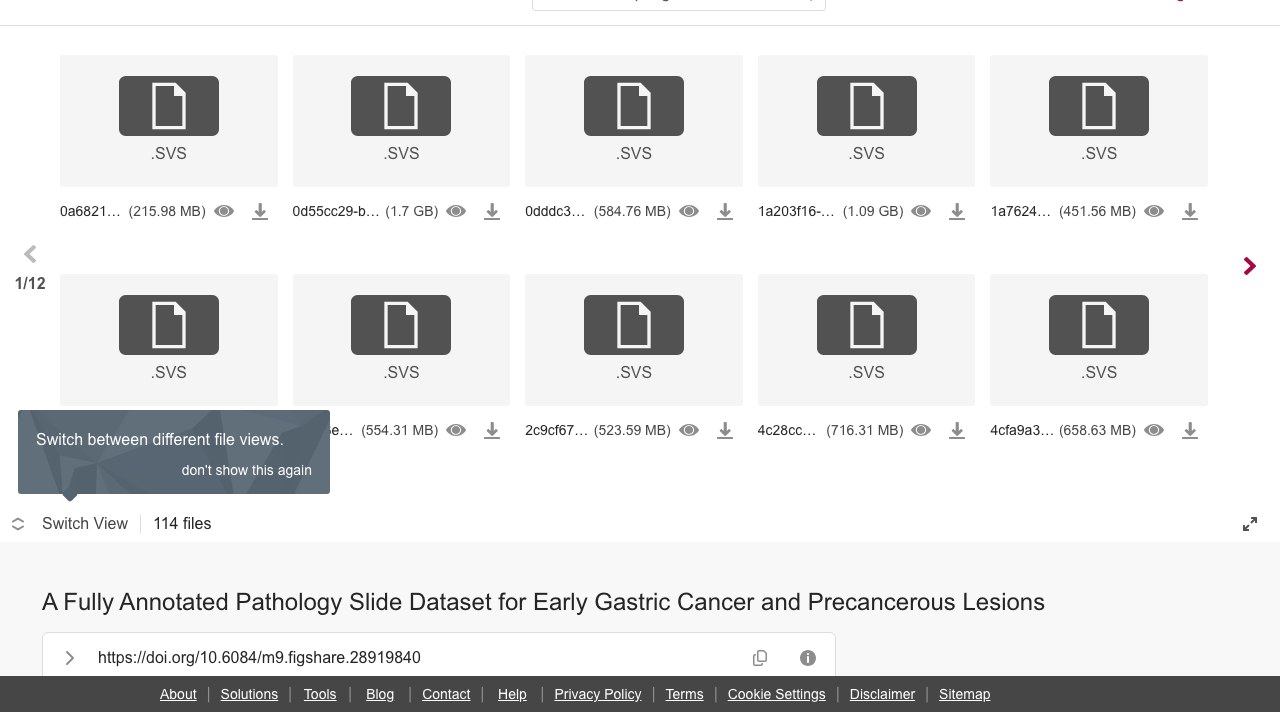The height and width of the screenshot is (720, 1280).
Task: Download the 0d55cc29-b file (1.7 GB)
Action: pos(492,212)
